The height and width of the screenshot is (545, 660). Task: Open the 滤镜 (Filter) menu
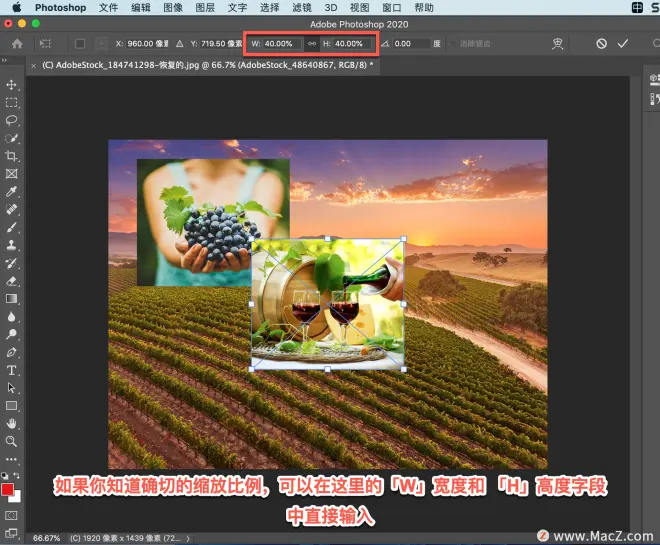tap(302, 8)
